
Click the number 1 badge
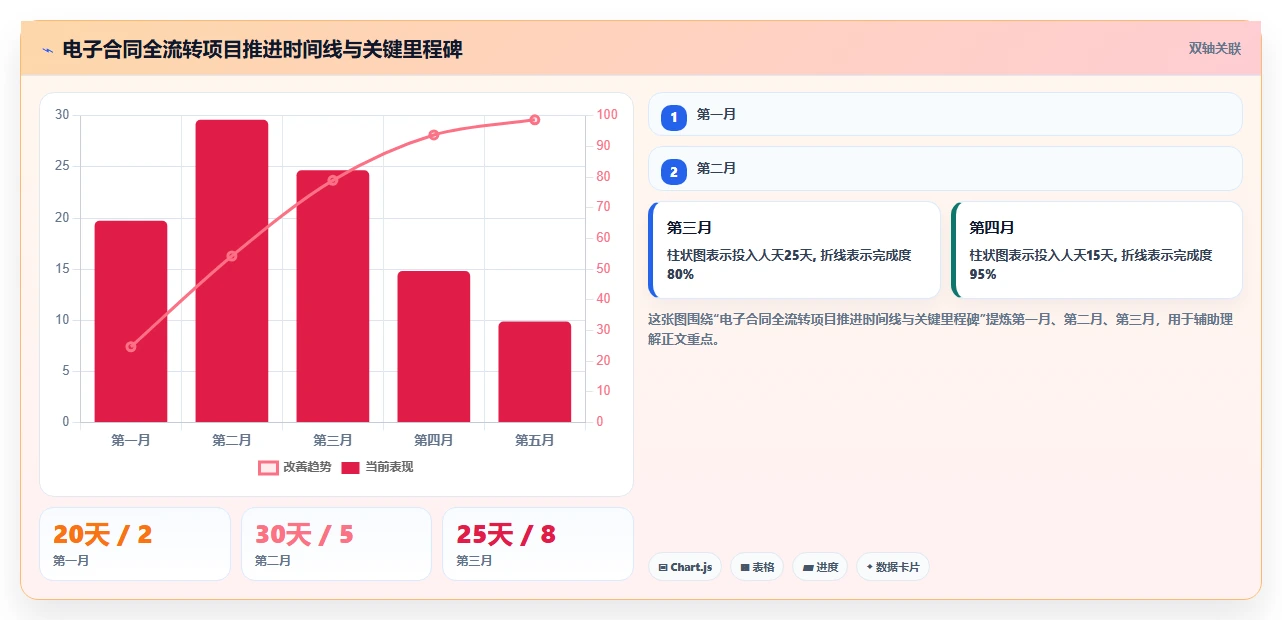[674, 117]
